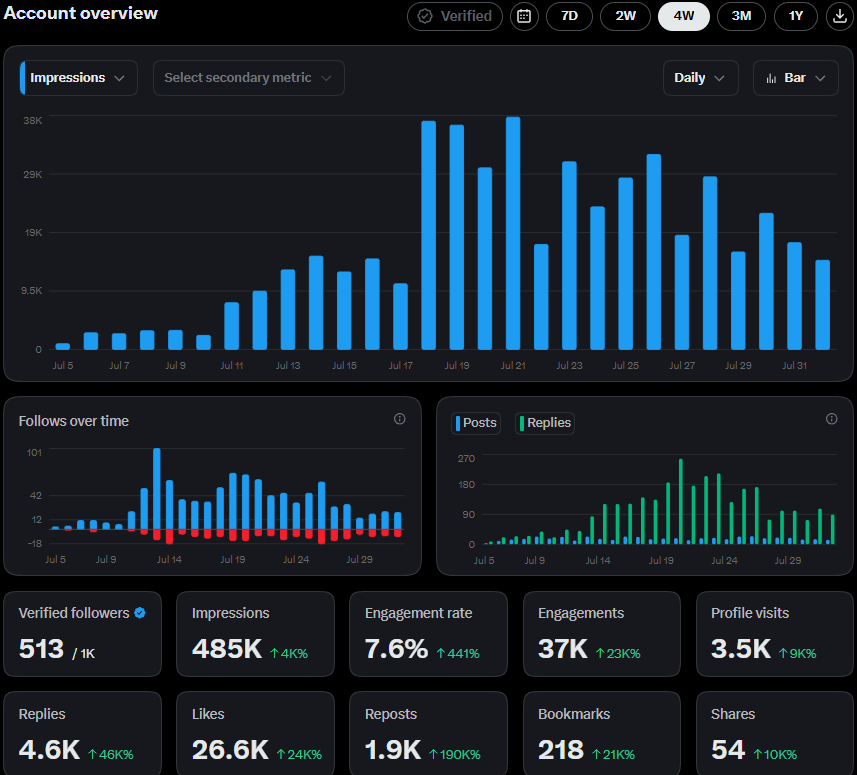This screenshot has height=775, width=857.
Task: Open the Bar chart type dropdown
Action: click(x=796, y=78)
